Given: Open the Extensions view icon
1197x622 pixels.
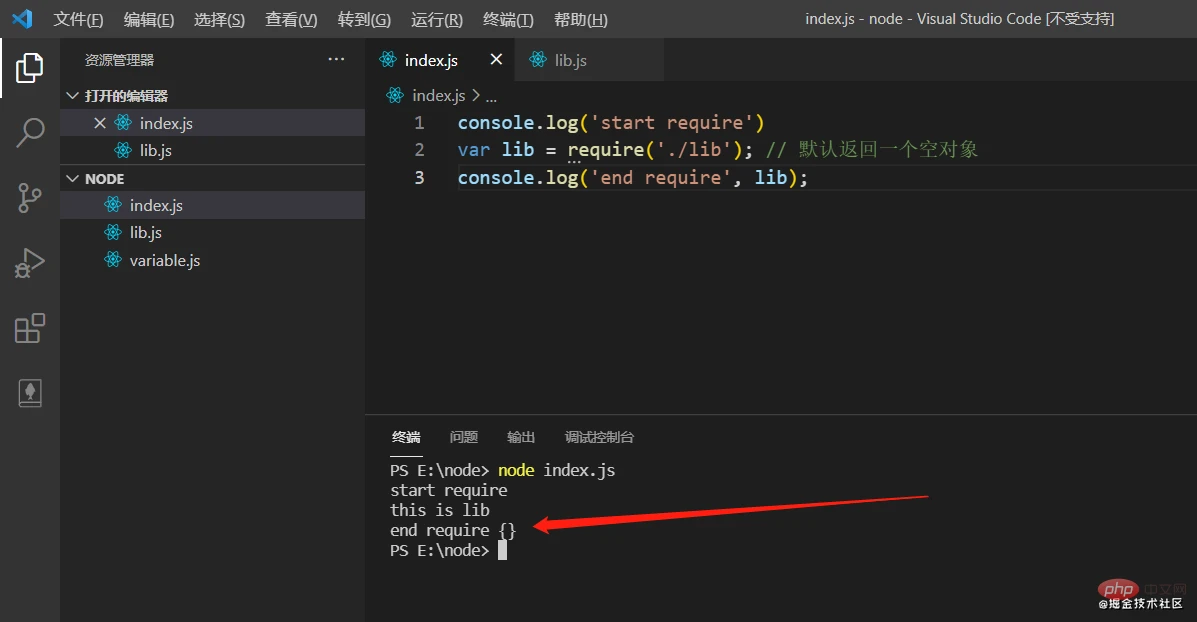Looking at the screenshot, I should (x=30, y=328).
